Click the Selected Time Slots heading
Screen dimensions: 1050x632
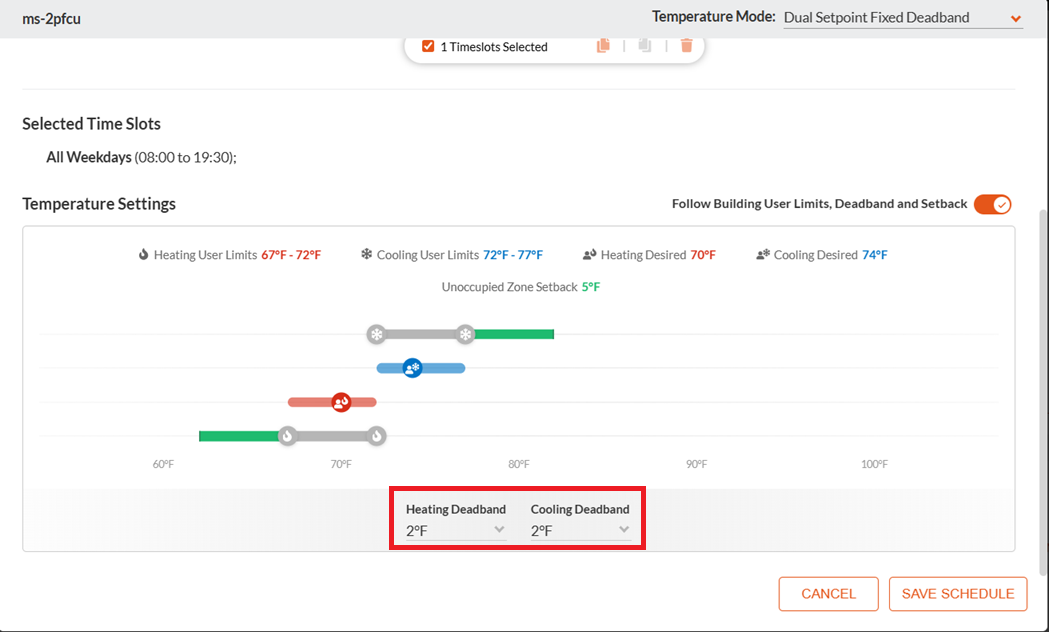click(x=92, y=124)
